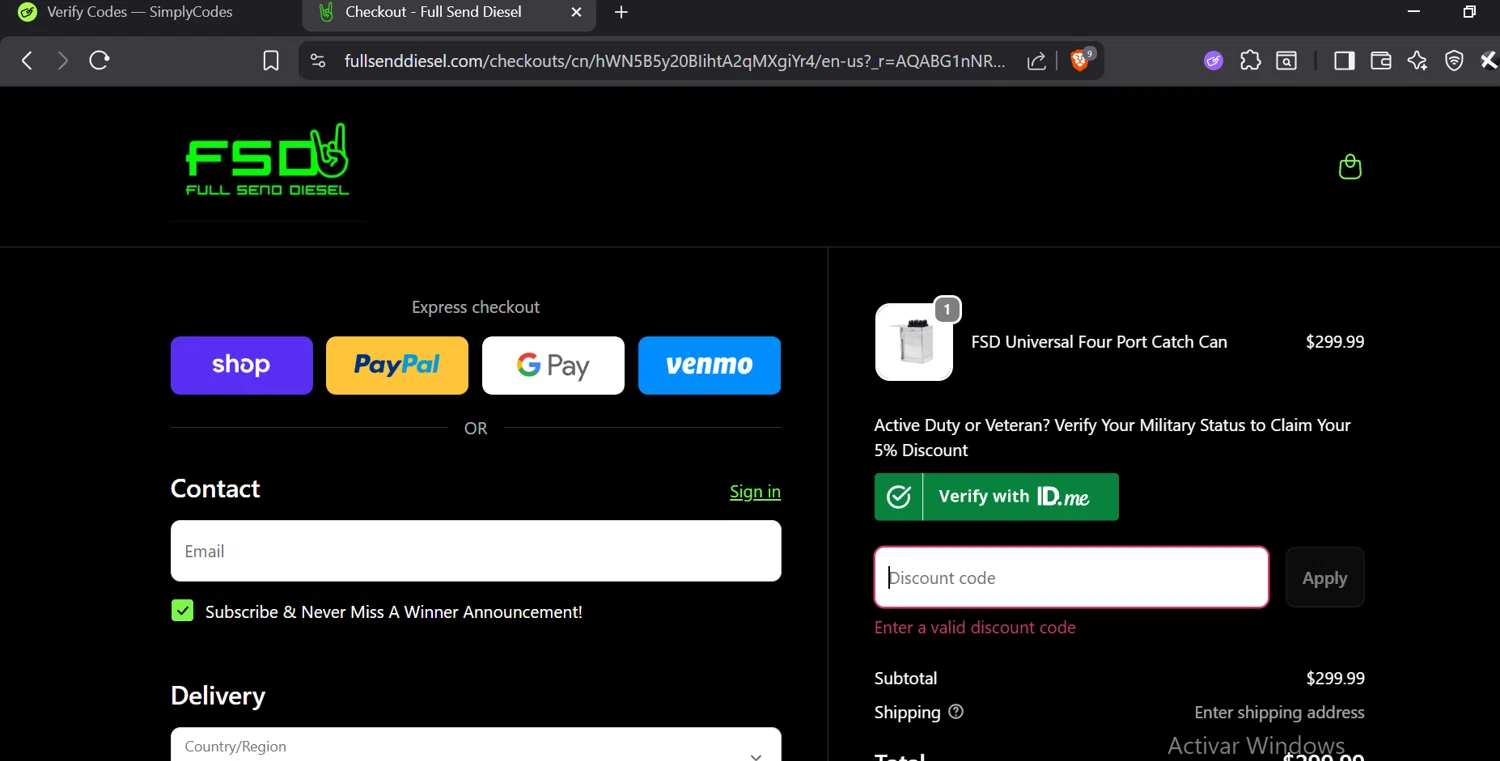Click the Full Send Diesel logo
This screenshot has width=1500, height=761.
point(267,160)
